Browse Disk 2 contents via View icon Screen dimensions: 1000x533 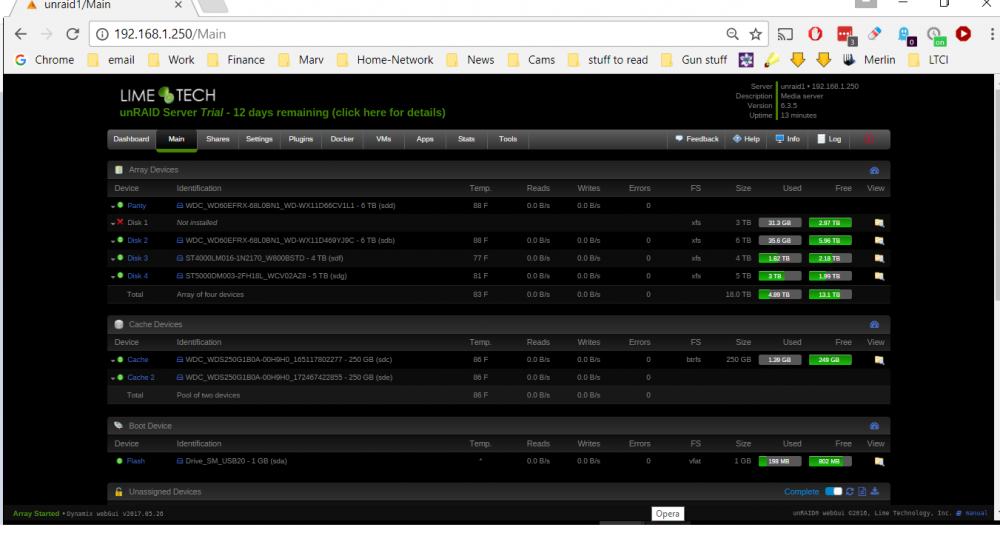[879, 241]
